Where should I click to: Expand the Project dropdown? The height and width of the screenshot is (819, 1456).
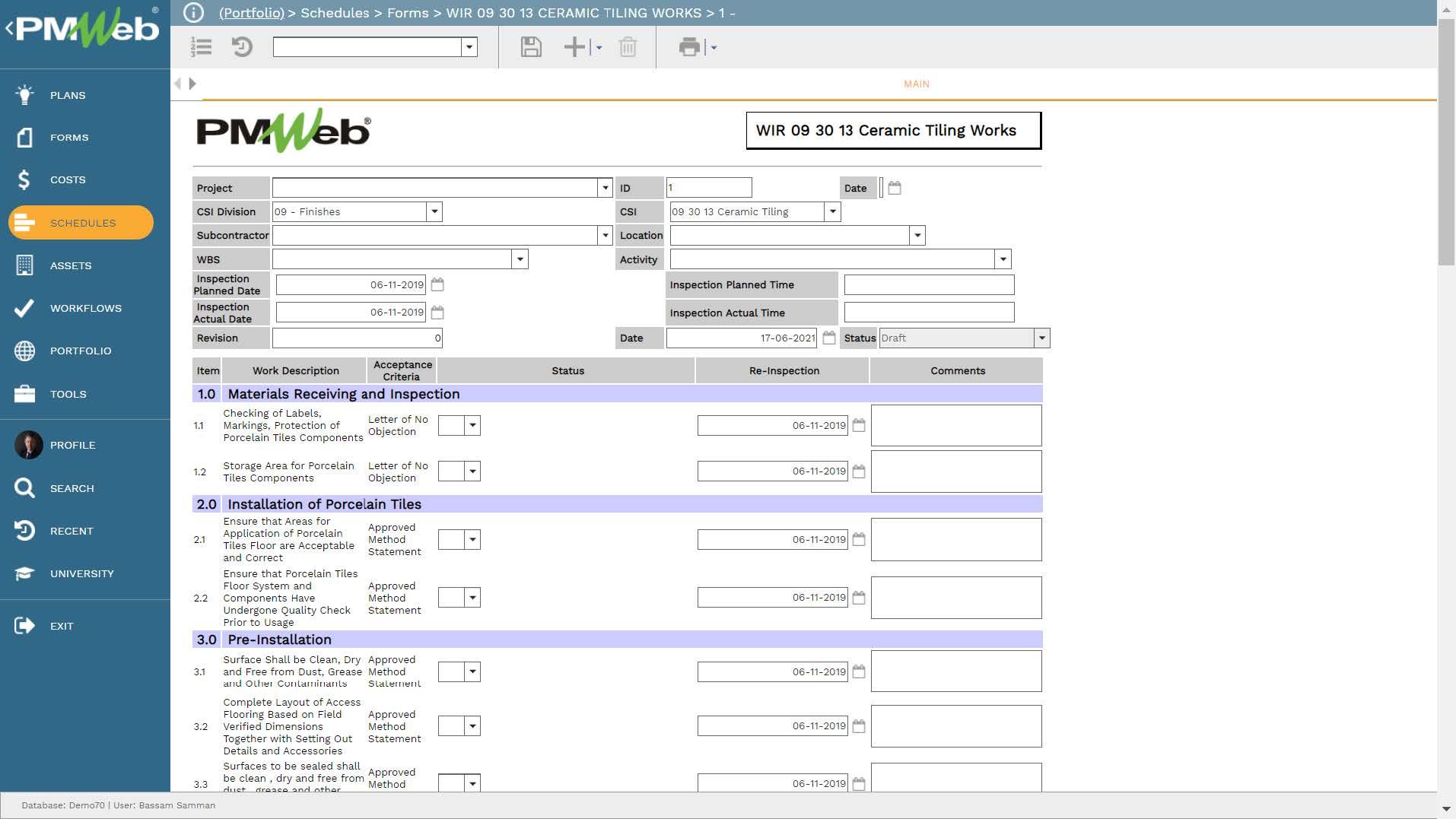[605, 188]
